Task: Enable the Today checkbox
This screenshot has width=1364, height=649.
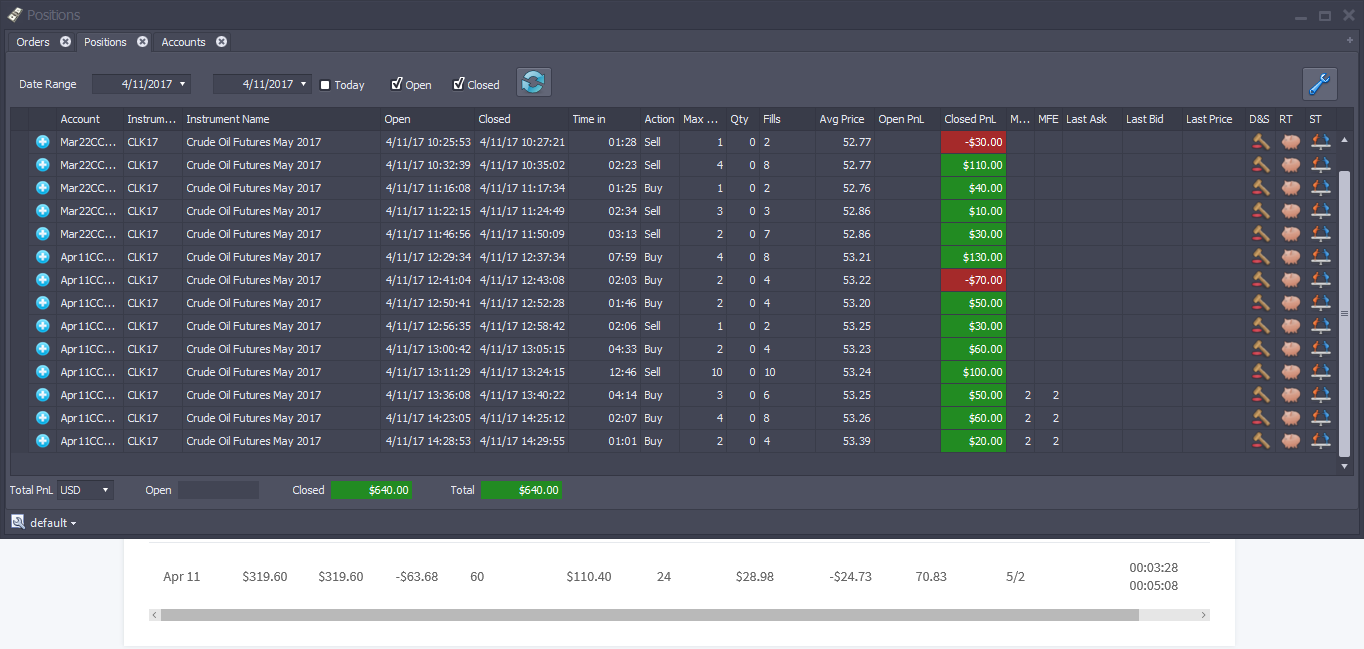Action: [325, 85]
